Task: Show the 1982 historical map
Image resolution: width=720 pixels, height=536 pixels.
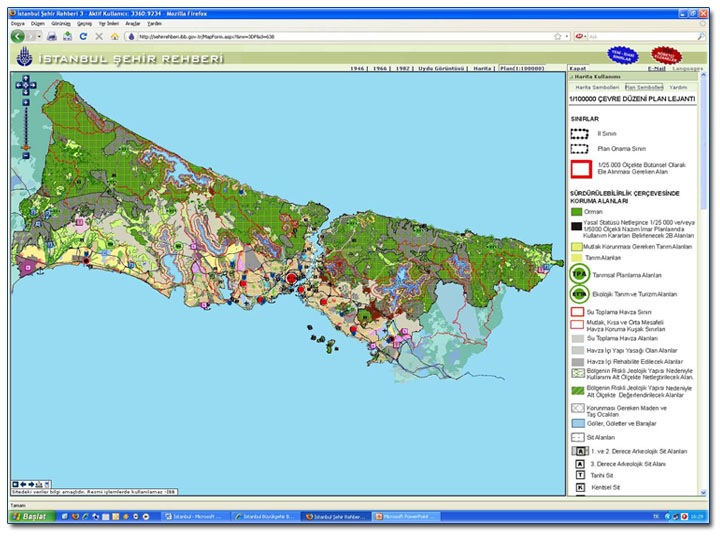Action: click(402, 68)
